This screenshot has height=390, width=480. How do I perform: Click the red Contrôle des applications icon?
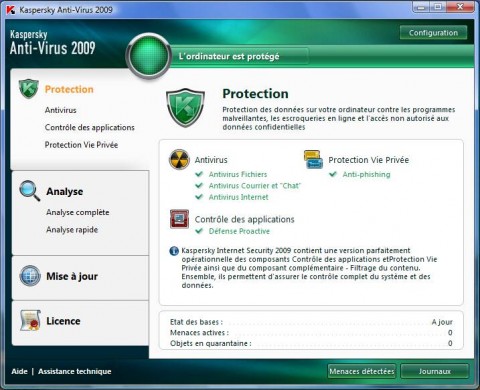pos(179,219)
